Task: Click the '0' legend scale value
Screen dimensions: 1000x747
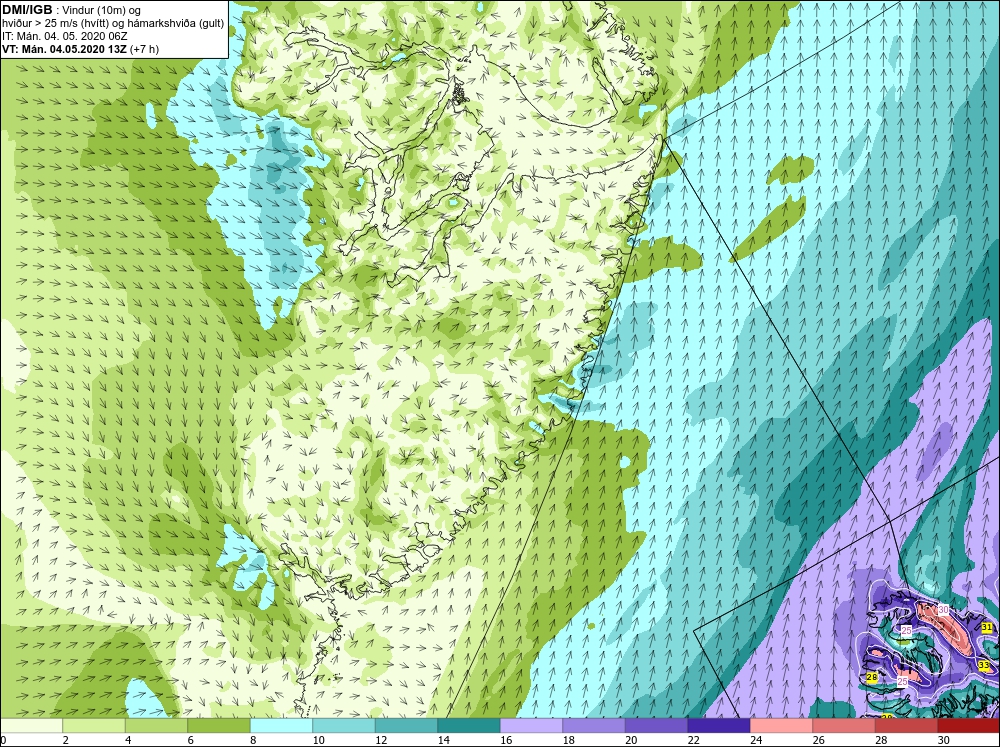Action: (x=3, y=740)
